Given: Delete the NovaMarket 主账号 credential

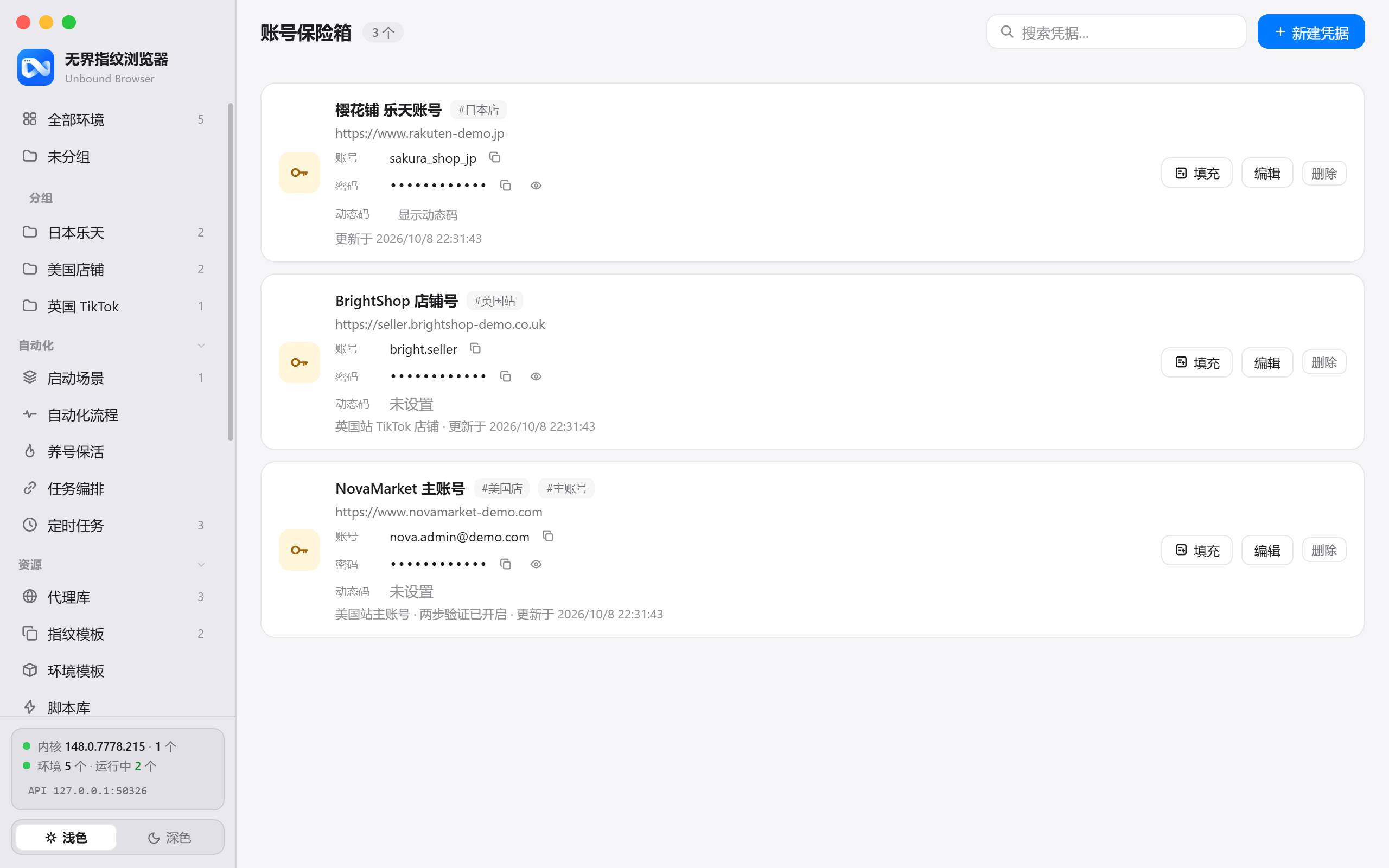Looking at the screenshot, I should (1323, 550).
